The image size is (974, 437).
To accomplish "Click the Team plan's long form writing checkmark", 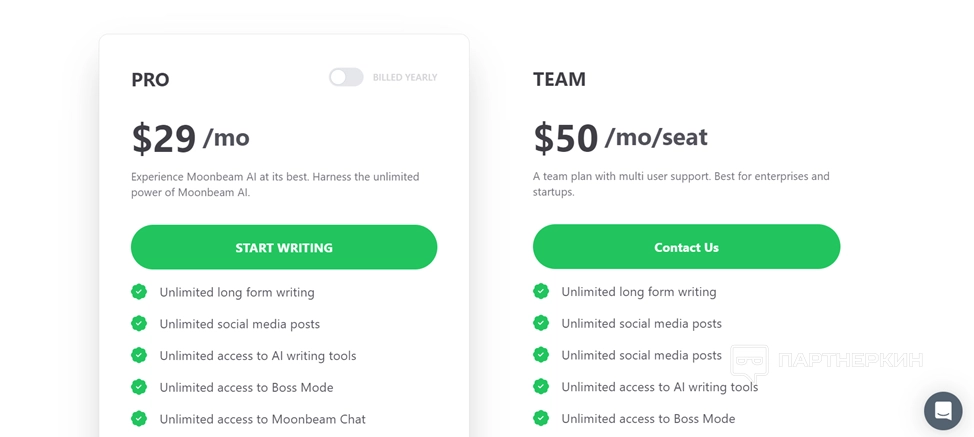I will pos(541,291).
